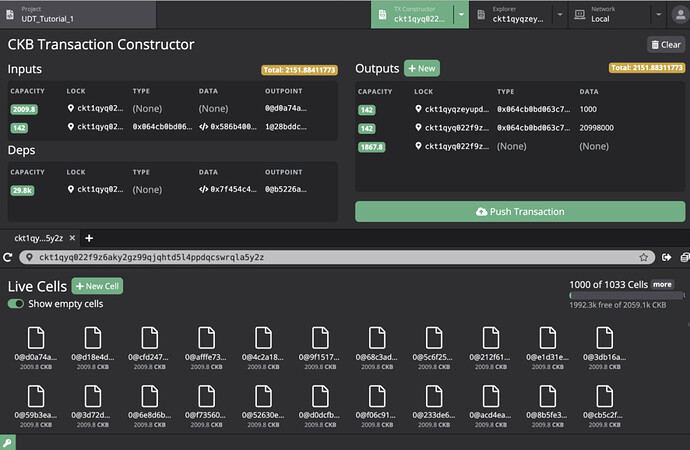Open the TX Constructor tab
Image resolution: width=690 pixels, height=450 pixels.
(x=412, y=15)
